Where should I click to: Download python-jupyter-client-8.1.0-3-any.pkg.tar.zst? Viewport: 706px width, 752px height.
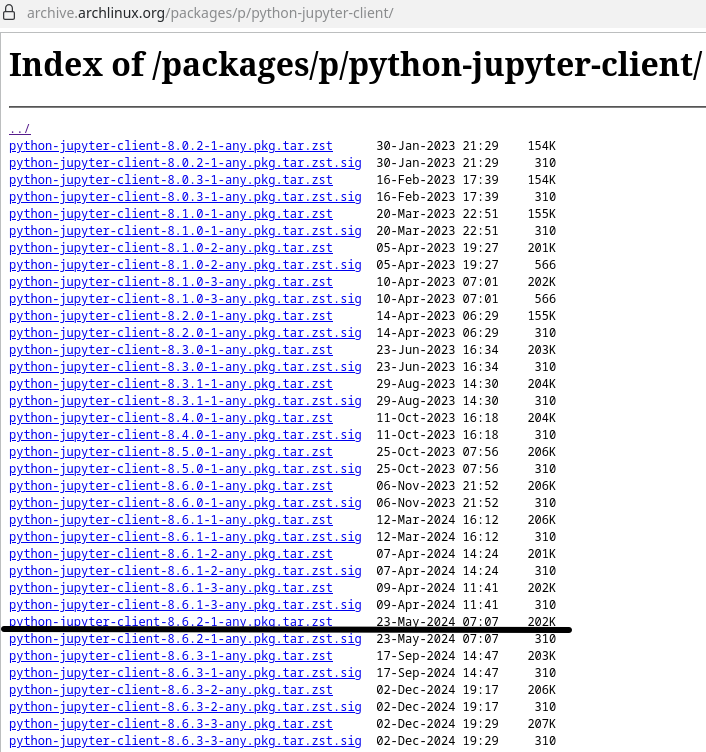click(x=171, y=282)
